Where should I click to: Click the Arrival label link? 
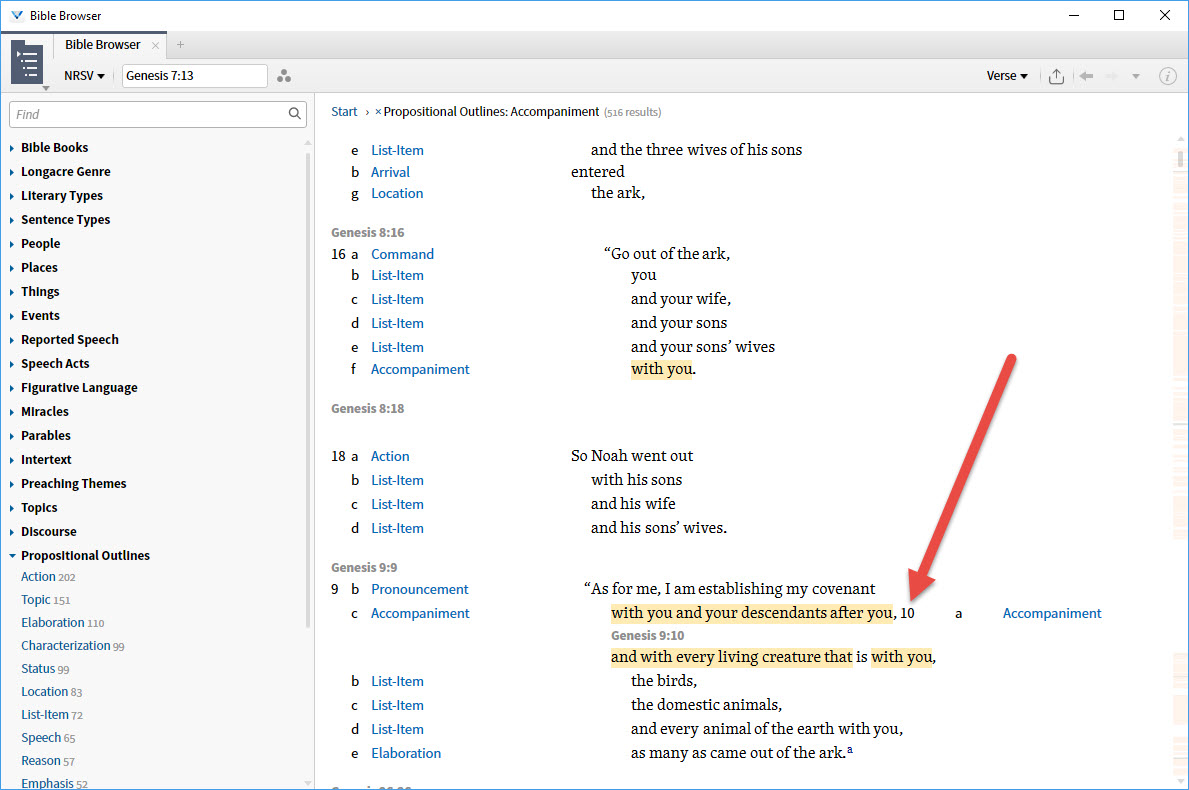coord(390,172)
